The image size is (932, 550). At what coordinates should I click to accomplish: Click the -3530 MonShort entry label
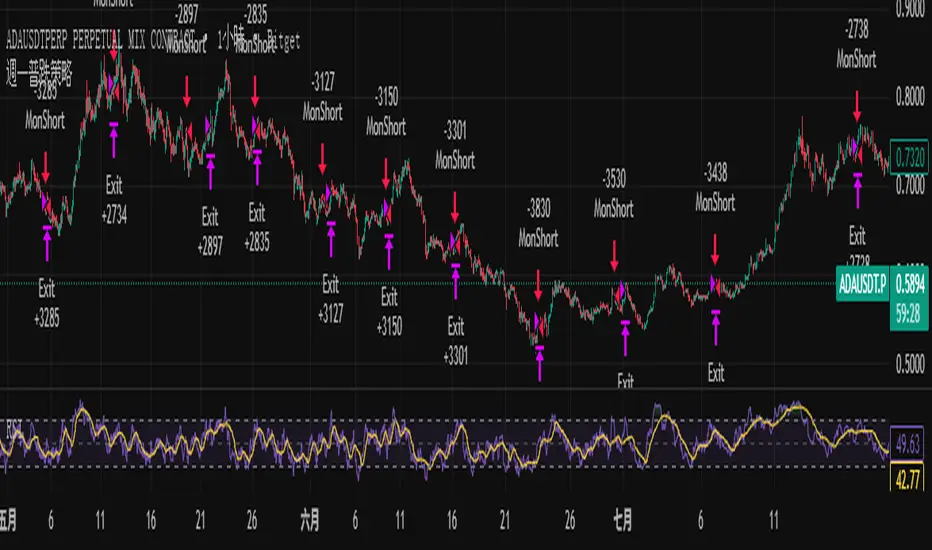click(x=614, y=193)
